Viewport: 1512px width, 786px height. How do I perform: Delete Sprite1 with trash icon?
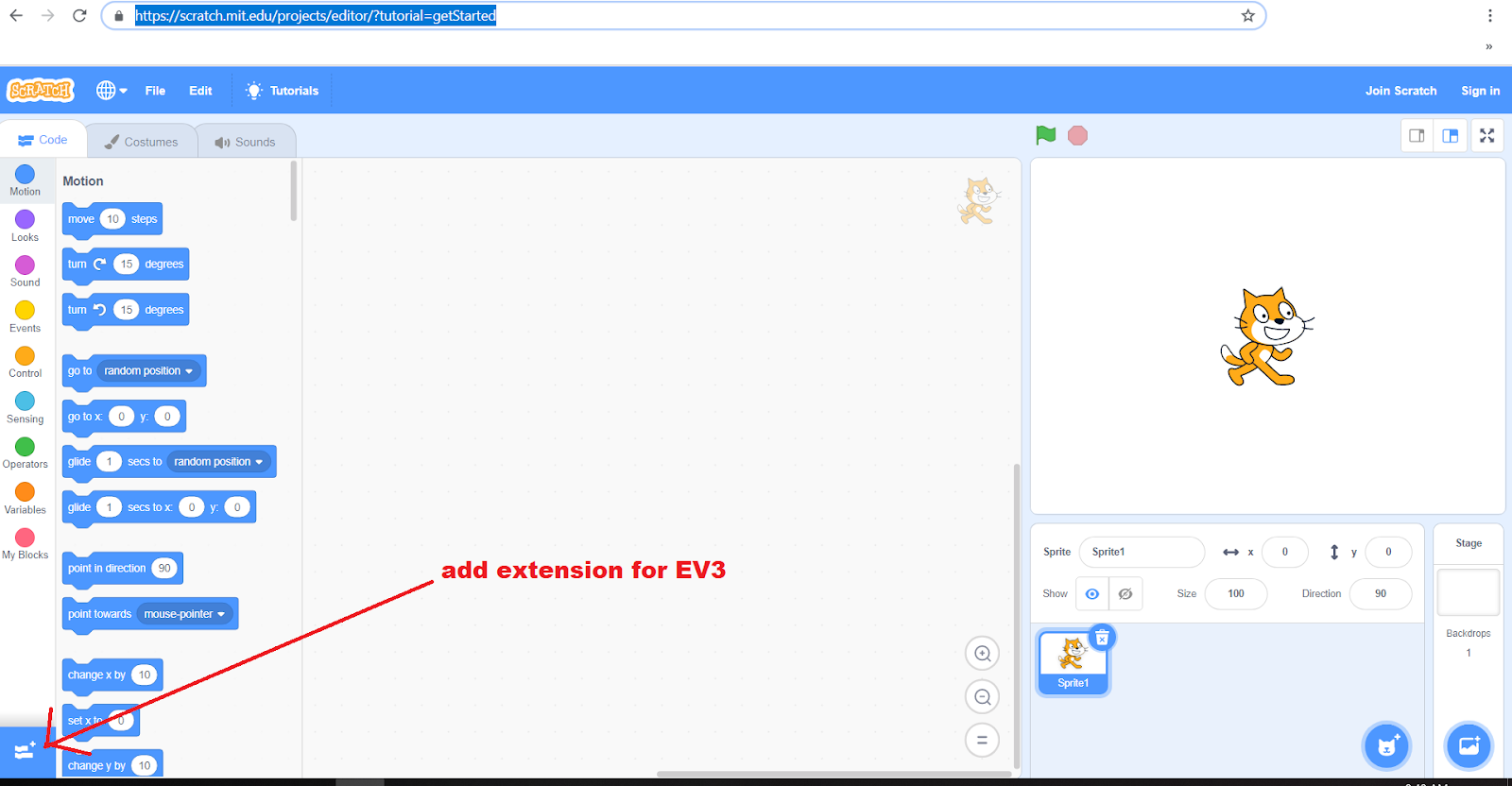1102,638
